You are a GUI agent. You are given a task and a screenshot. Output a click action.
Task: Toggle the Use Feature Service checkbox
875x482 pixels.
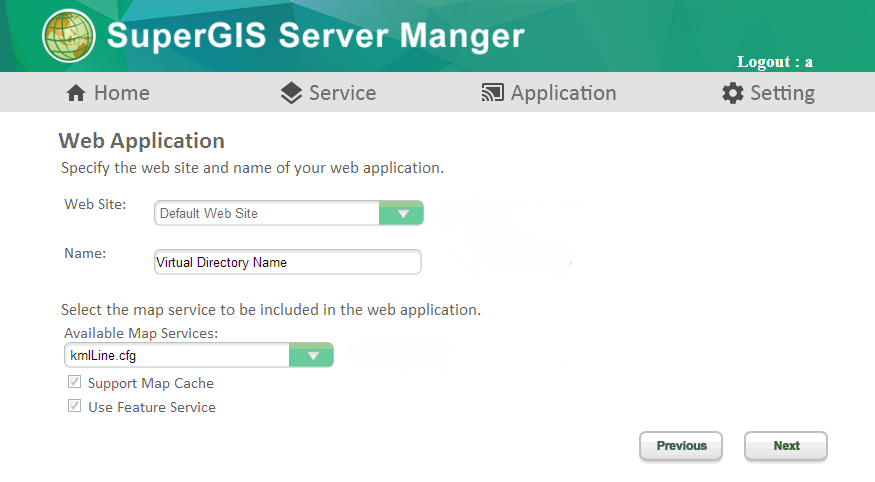pos(74,406)
